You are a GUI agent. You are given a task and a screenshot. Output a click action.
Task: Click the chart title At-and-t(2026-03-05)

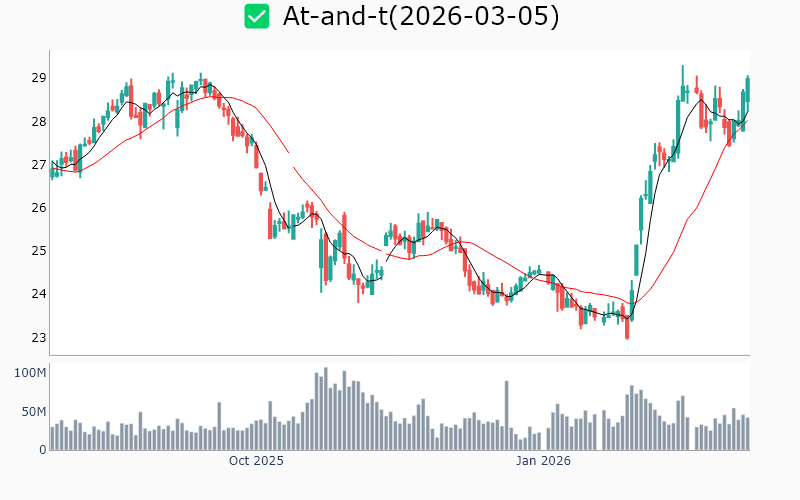click(x=421, y=16)
